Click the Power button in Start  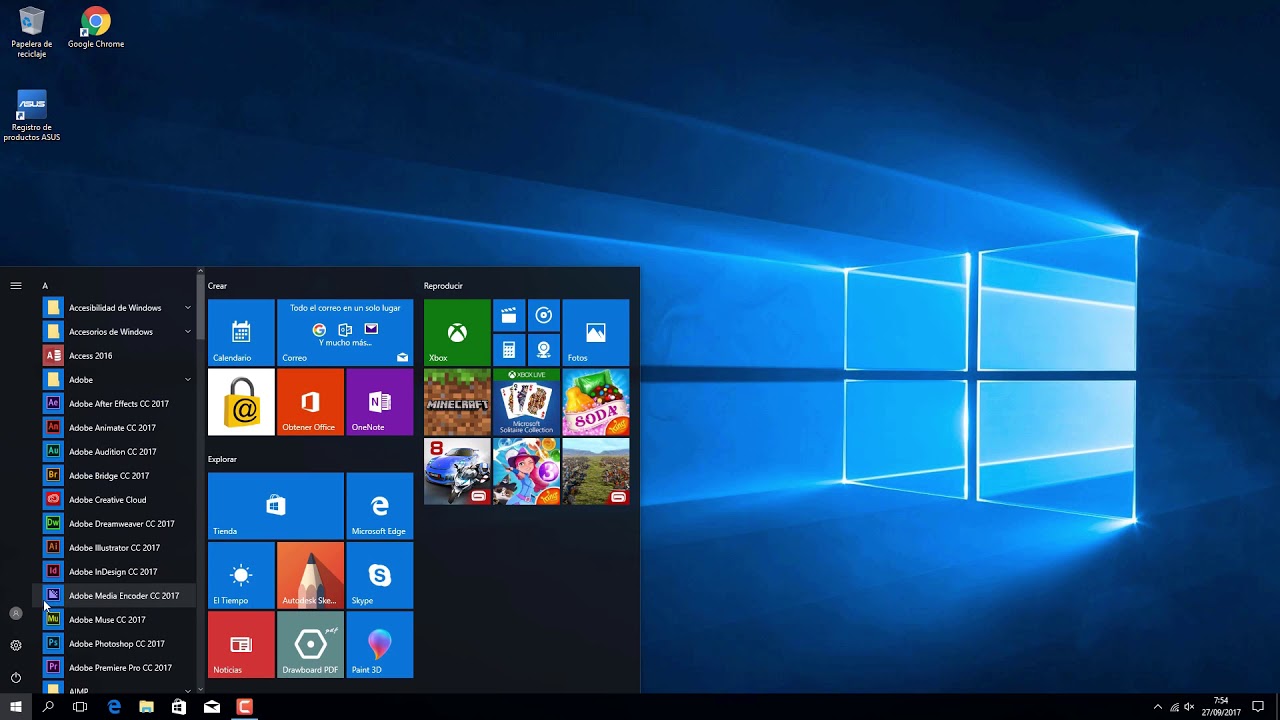pyautogui.click(x=16, y=677)
